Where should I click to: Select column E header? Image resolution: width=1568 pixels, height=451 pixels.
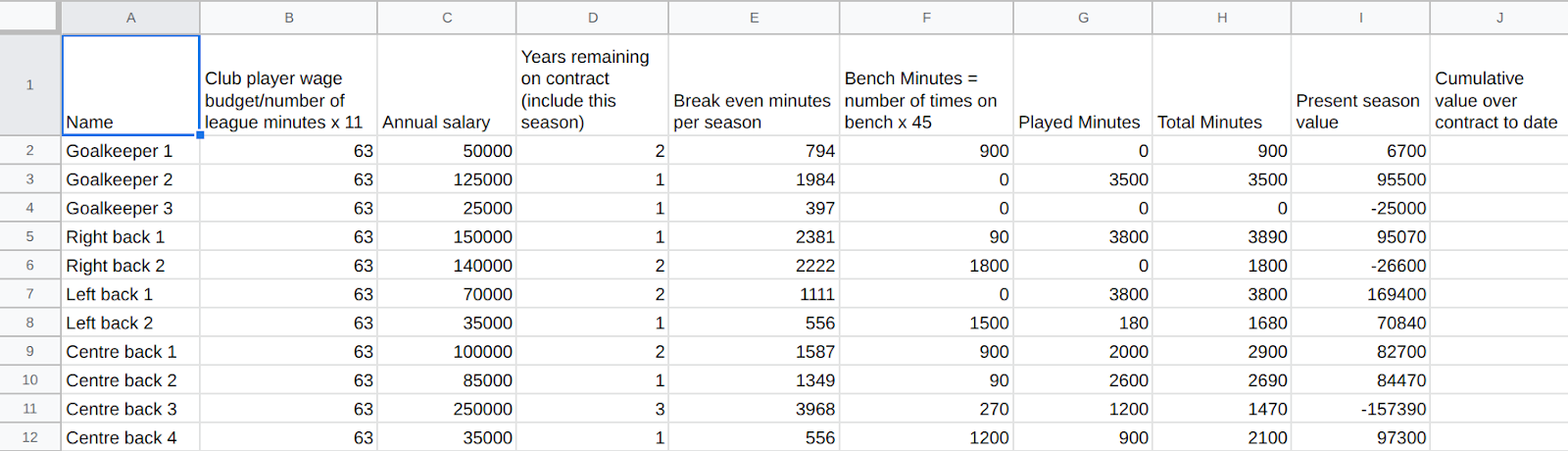click(x=754, y=18)
